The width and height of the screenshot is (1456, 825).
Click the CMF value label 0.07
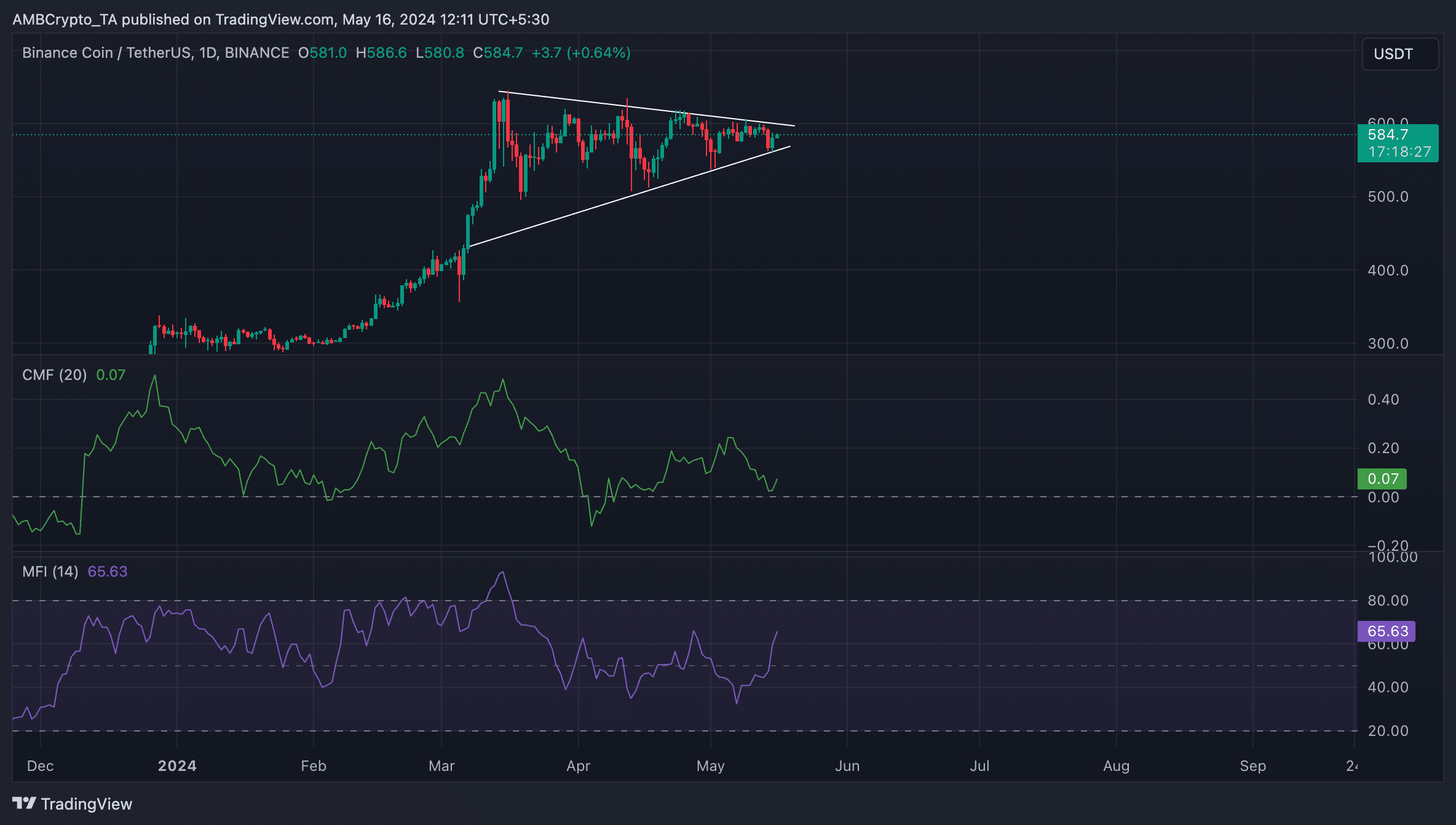tap(1382, 478)
